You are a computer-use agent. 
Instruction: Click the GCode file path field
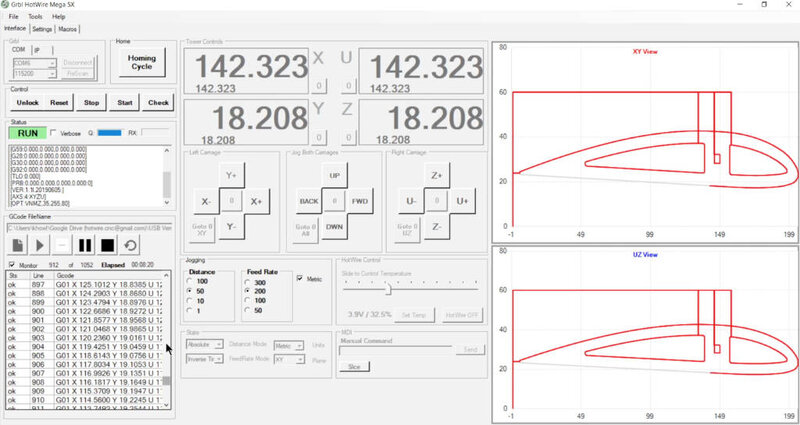point(90,228)
